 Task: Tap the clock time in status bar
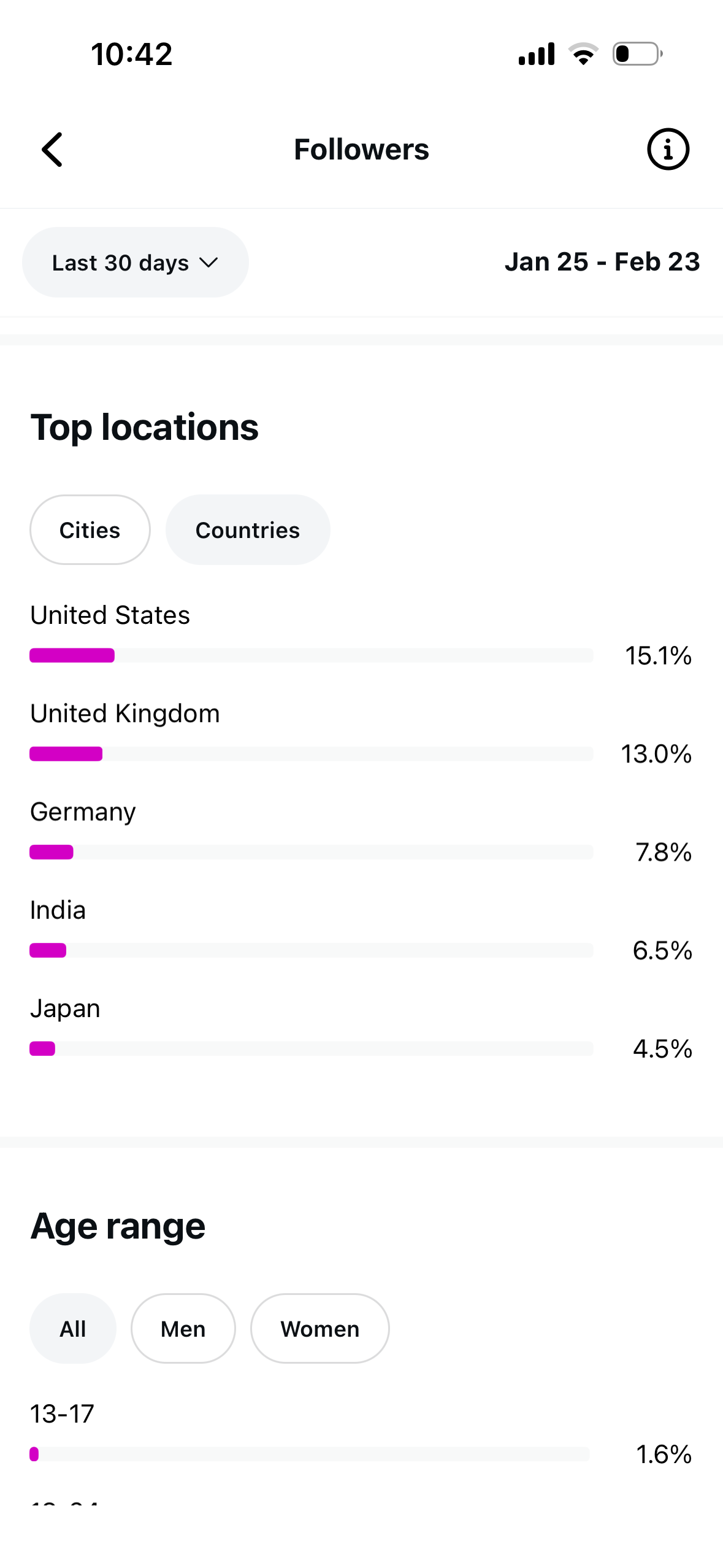(x=132, y=54)
